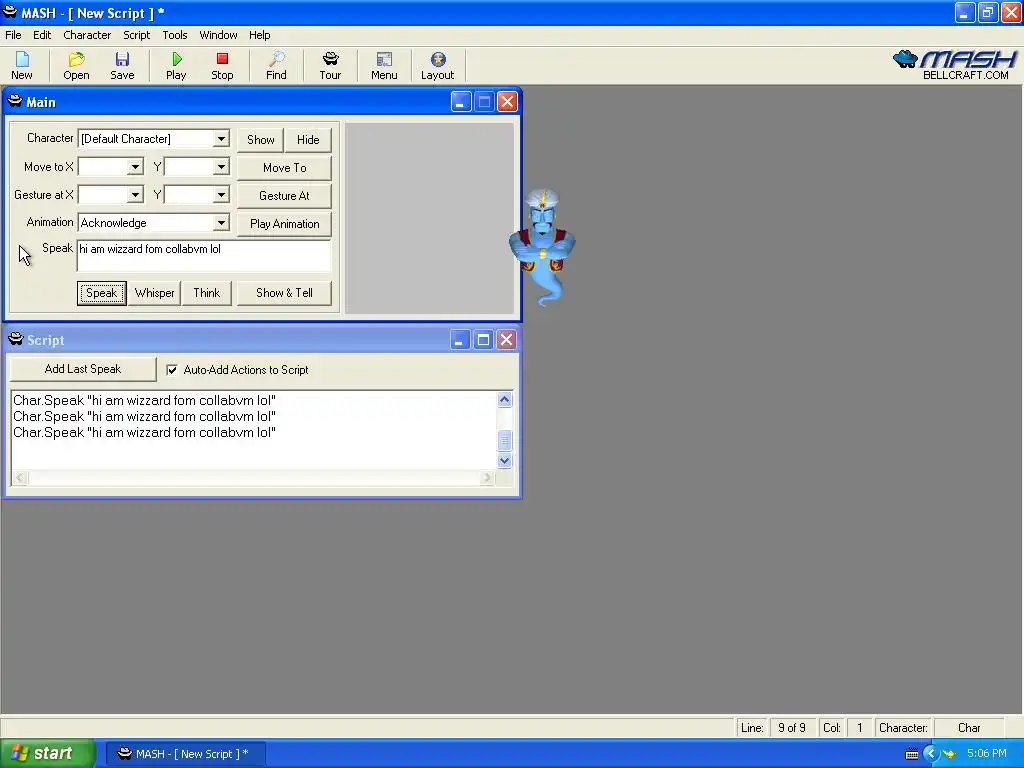Click the New toolbar icon
Screen dimensions: 1024x768
[22, 66]
